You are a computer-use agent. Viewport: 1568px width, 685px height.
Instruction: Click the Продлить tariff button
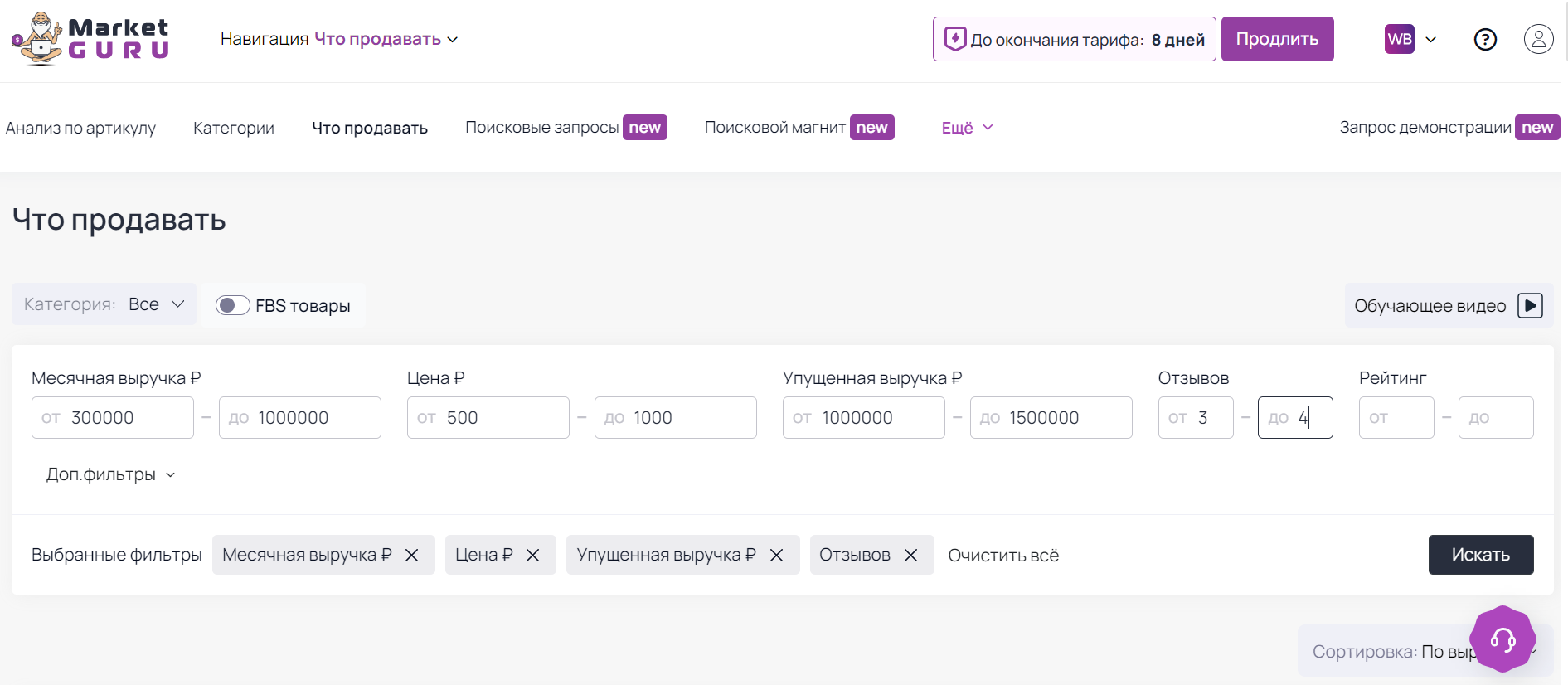point(1277,40)
